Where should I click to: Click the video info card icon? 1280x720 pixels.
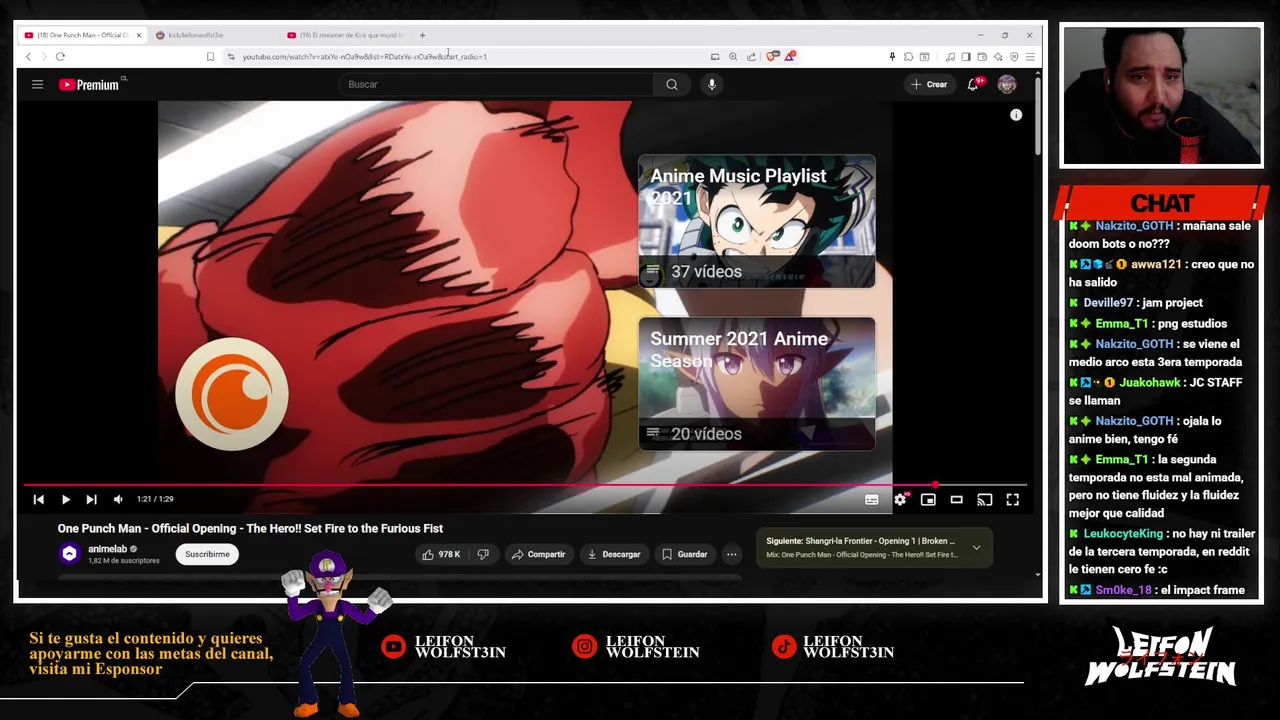coord(1016,115)
